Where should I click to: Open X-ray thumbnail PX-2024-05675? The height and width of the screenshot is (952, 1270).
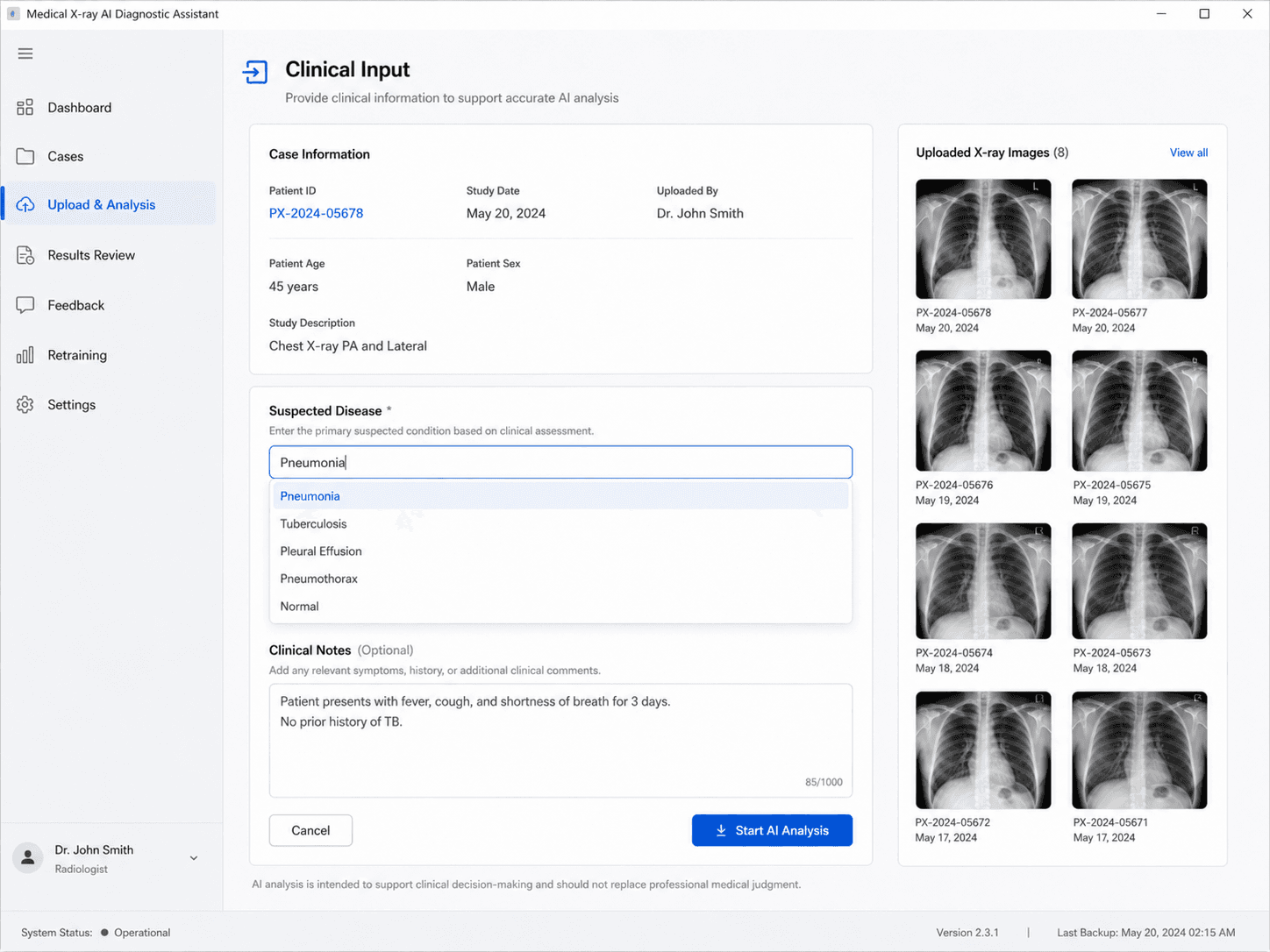tap(1139, 410)
